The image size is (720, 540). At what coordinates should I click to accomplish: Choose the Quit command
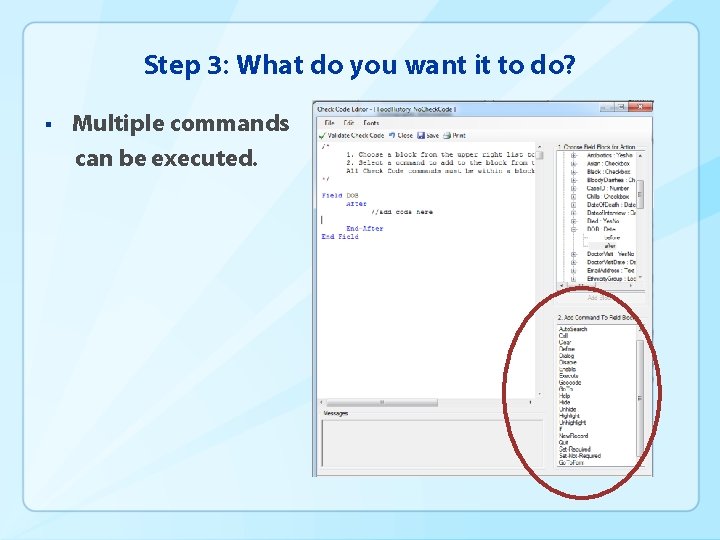pos(563,442)
